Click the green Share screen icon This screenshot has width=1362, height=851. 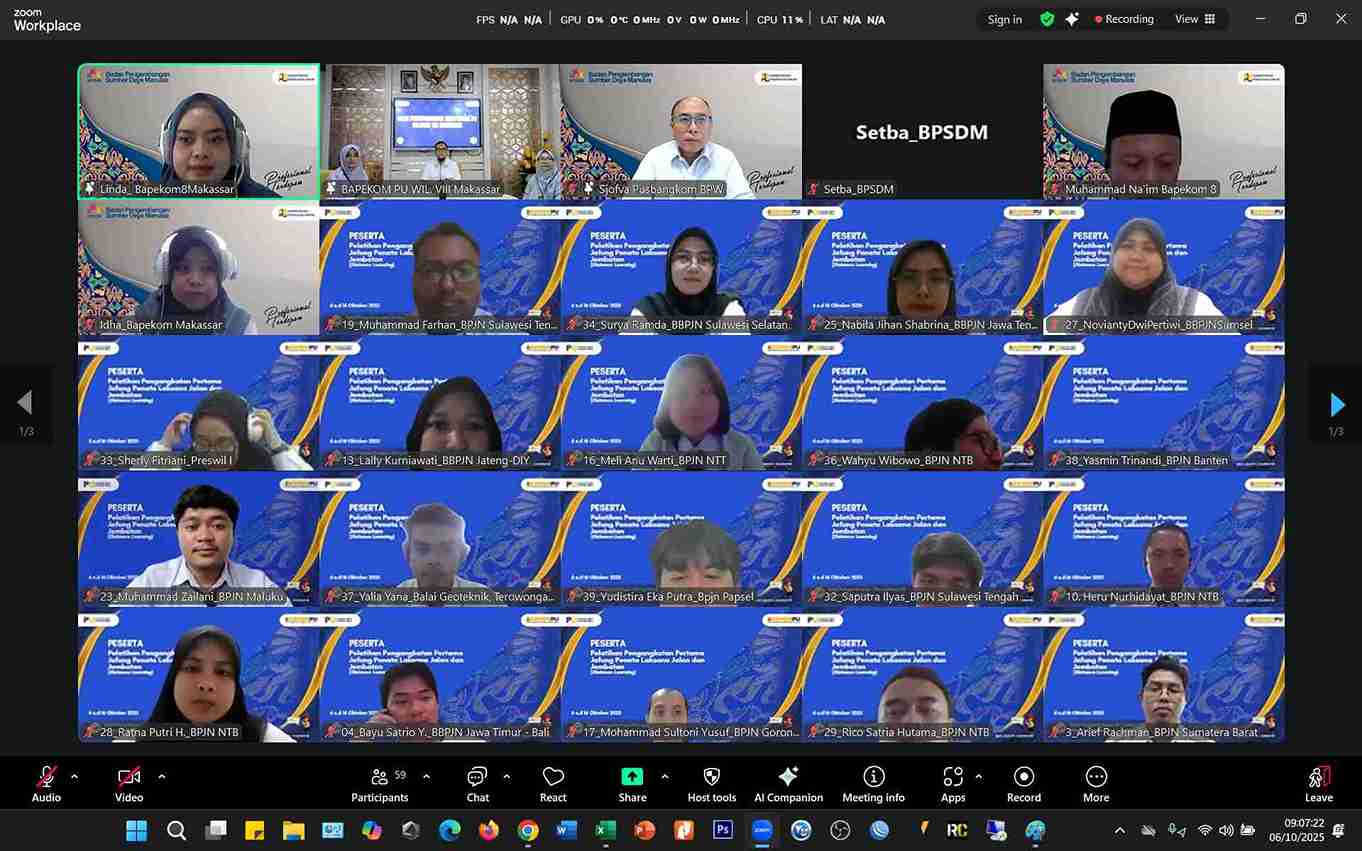coord(632,777)
